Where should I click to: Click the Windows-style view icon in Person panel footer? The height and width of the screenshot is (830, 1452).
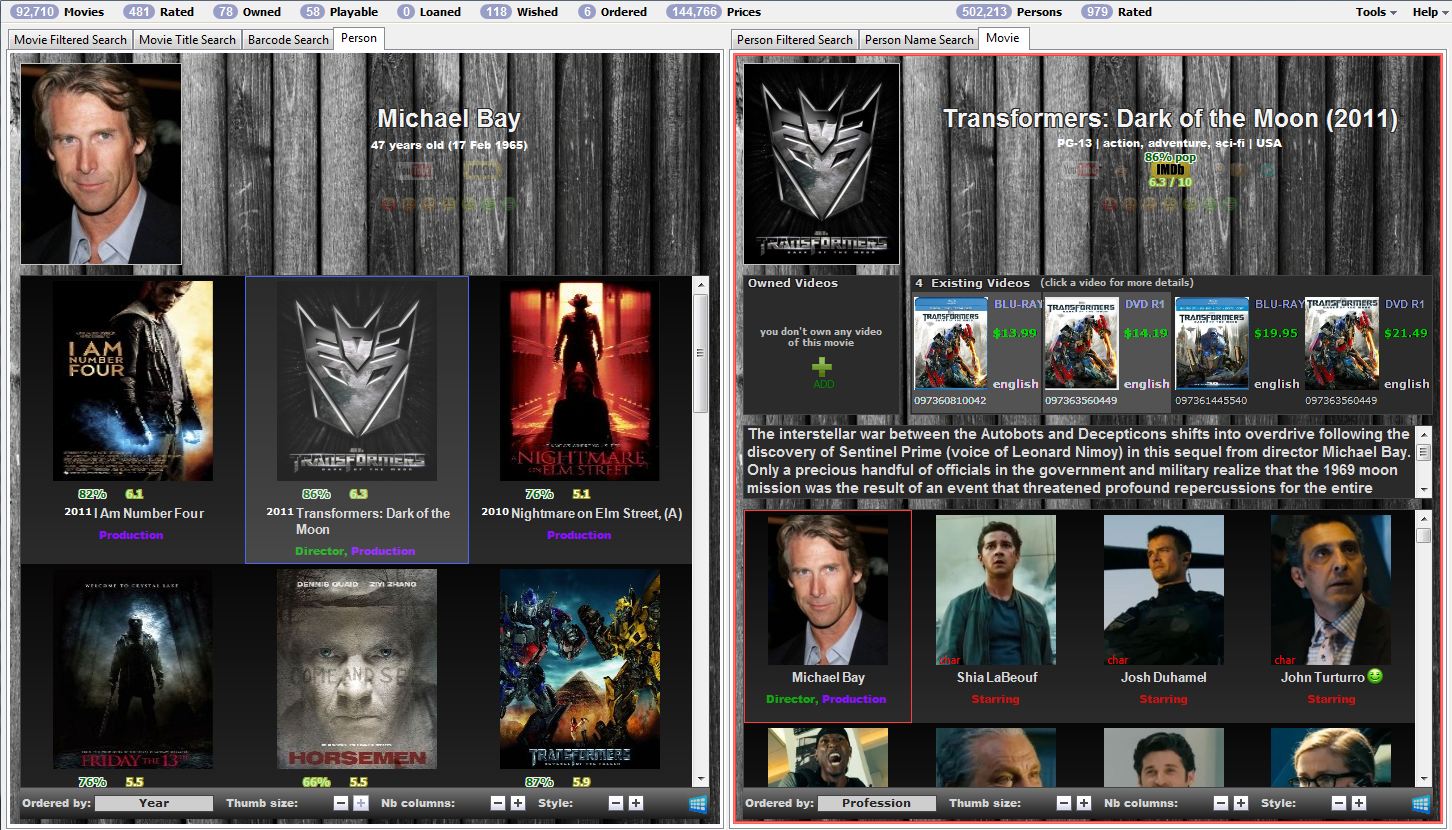click(698, 803)
